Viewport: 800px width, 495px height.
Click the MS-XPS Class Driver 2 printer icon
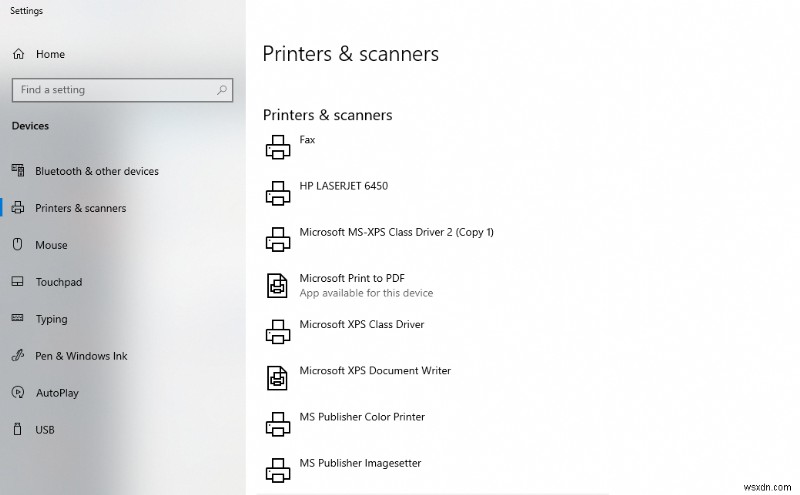pyautogui.click(x=278, y=240)
